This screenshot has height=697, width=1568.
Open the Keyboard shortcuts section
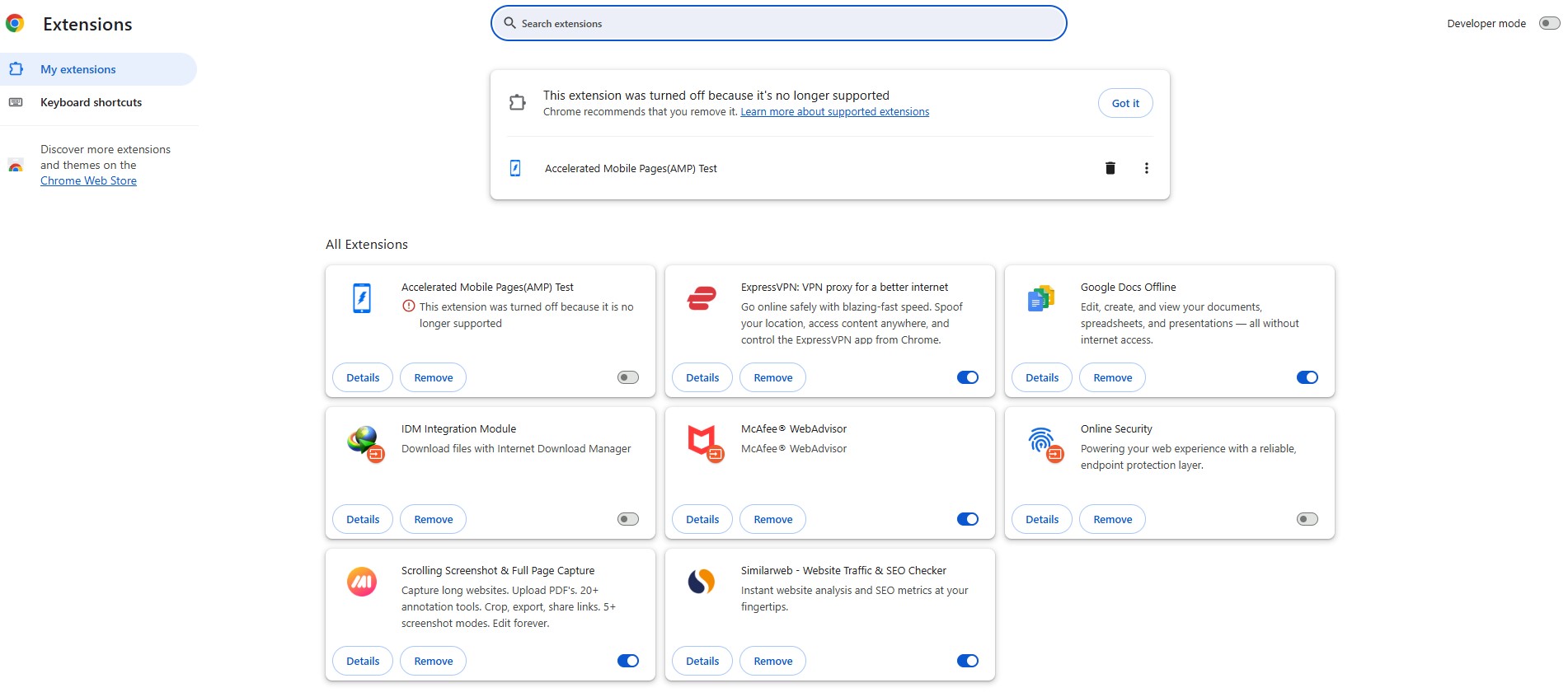click(91, 102)
